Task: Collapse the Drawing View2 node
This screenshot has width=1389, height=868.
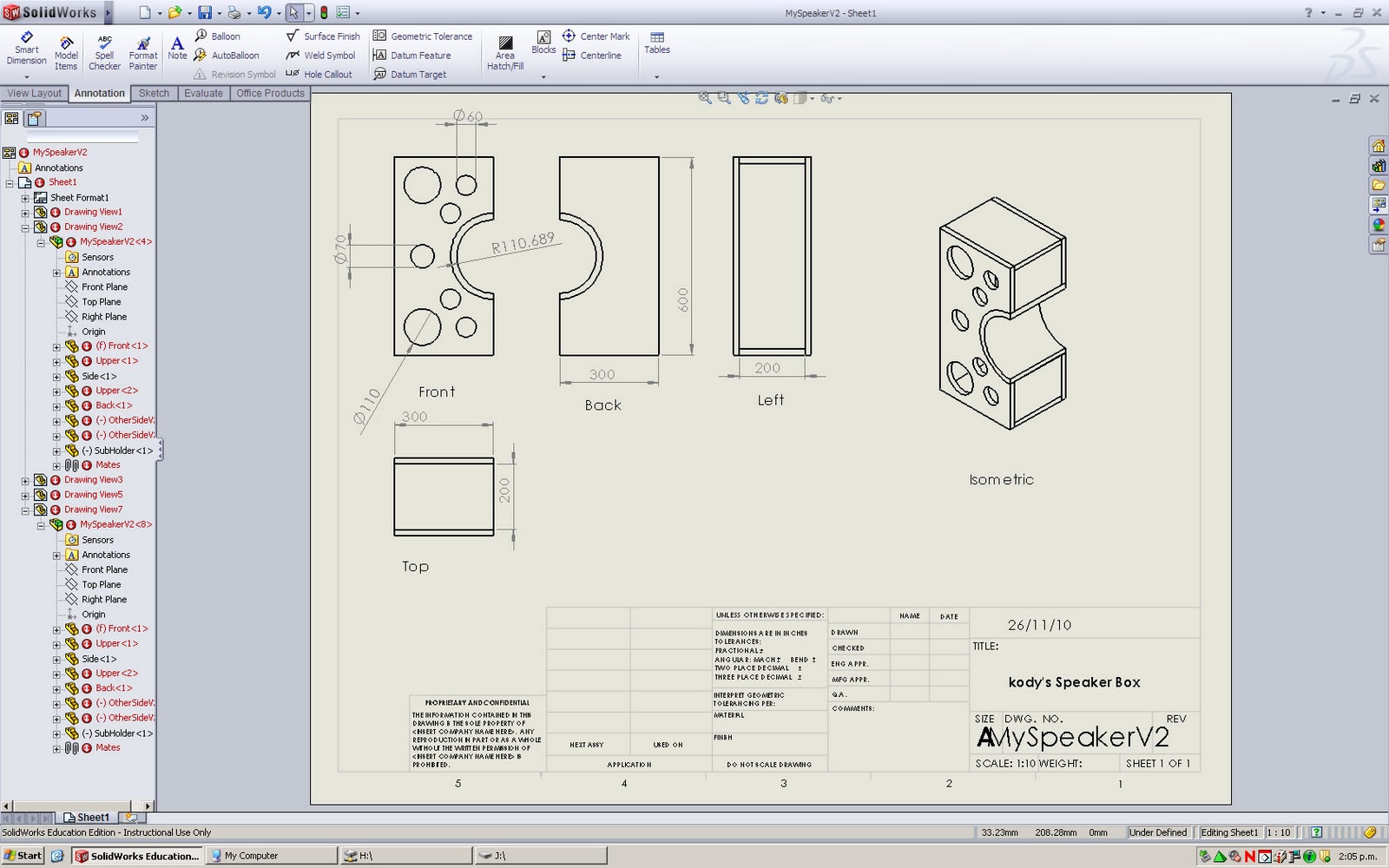Action: 25,227
